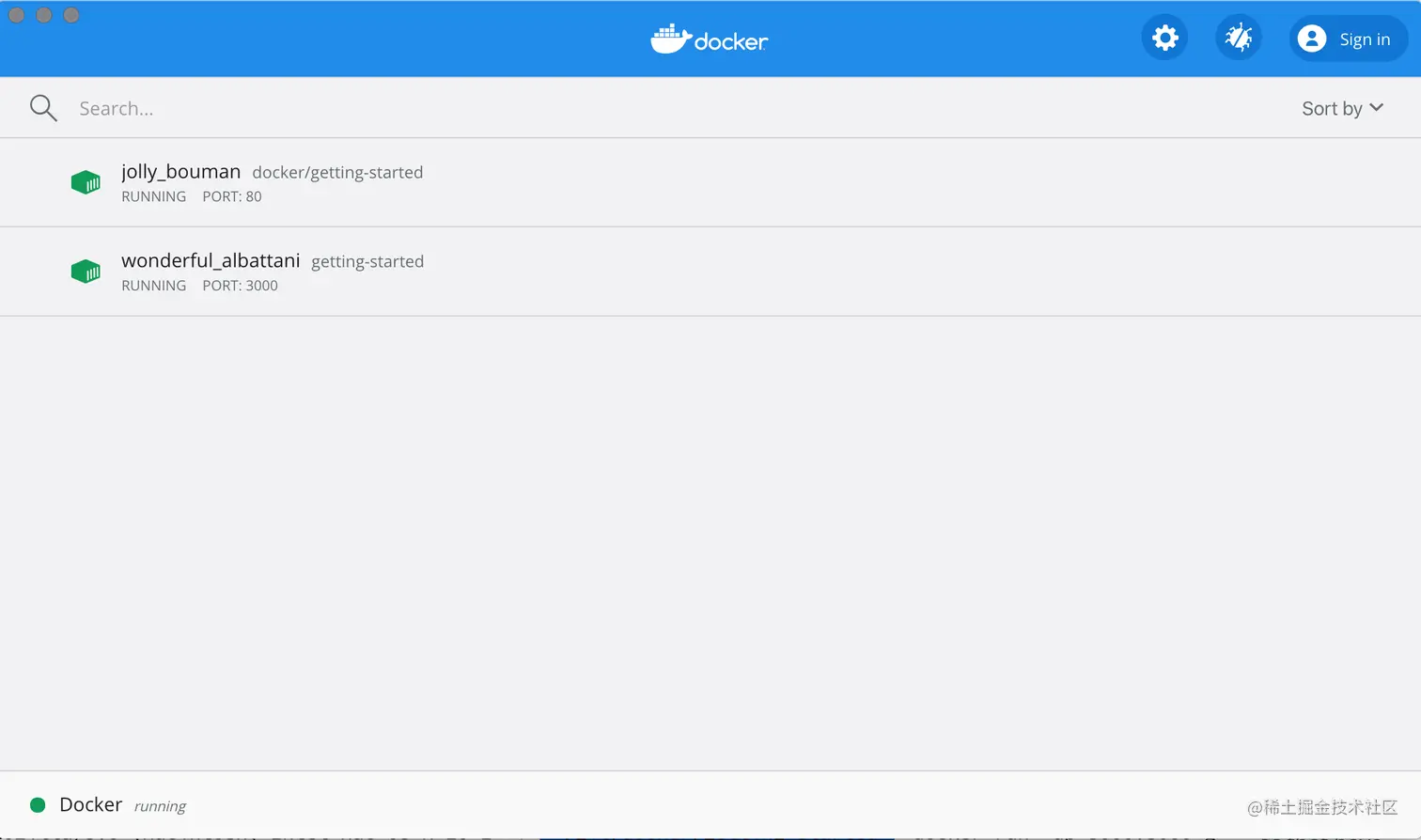1421x840 pixels.
Task: Click the wonderful_albattani container icon
Action: (86, 272)
